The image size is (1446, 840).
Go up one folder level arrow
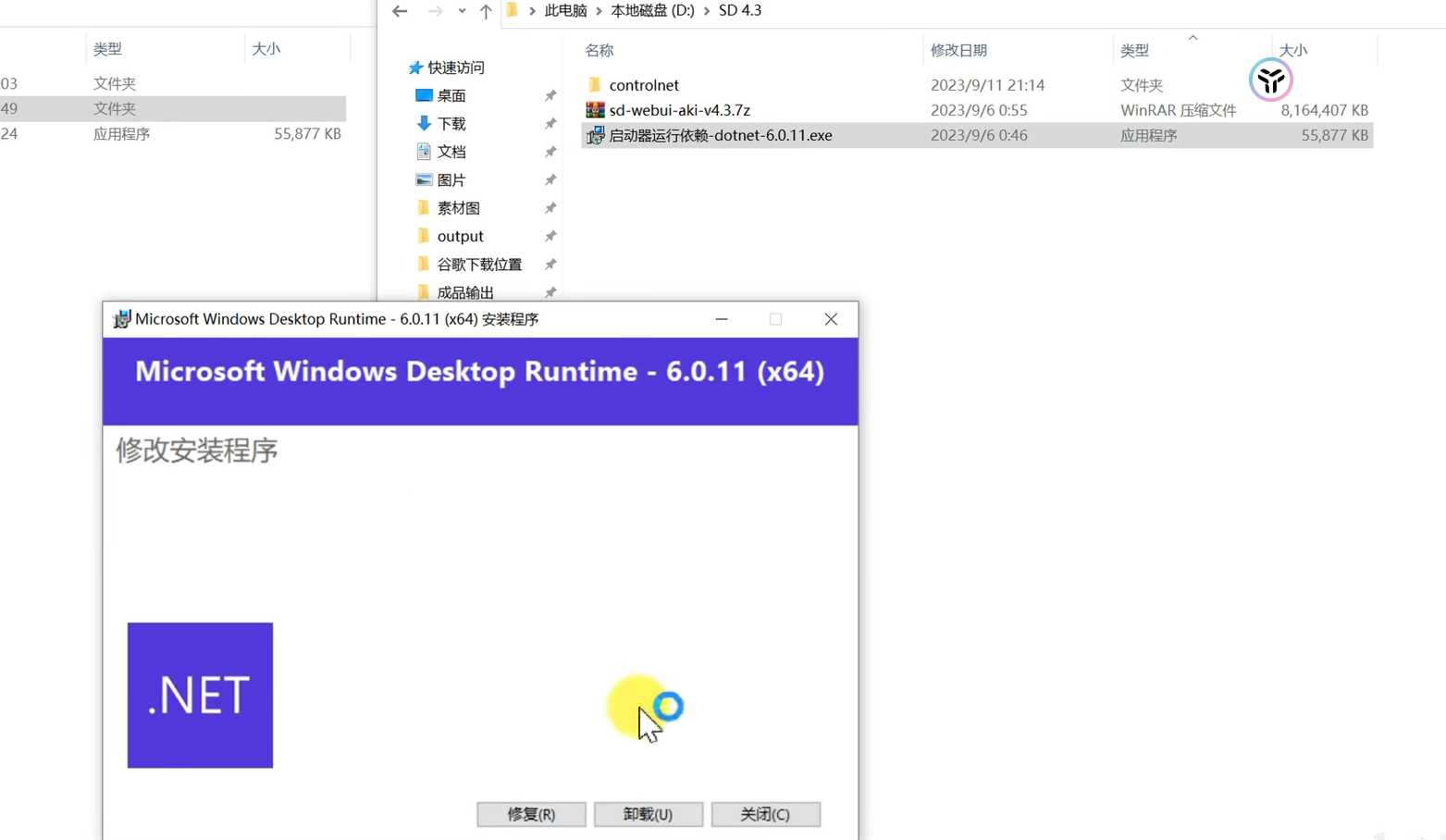(x=486, y=11)
